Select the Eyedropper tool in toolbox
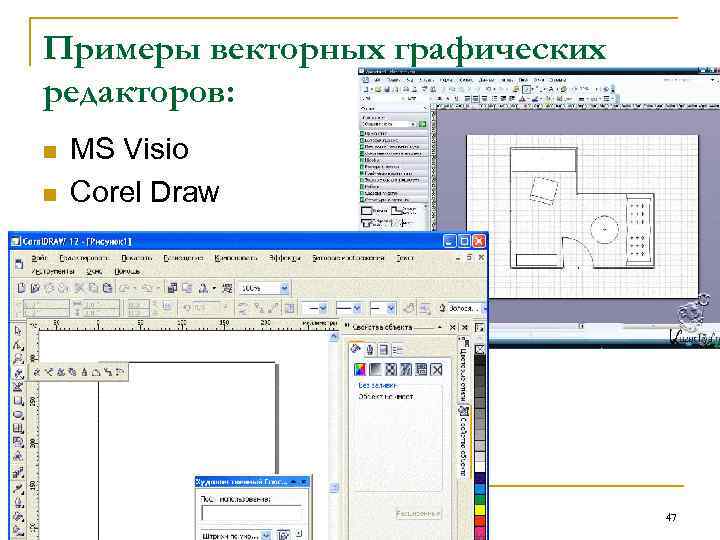The height and width of the screenshot is (540, 720). [18, 489]
